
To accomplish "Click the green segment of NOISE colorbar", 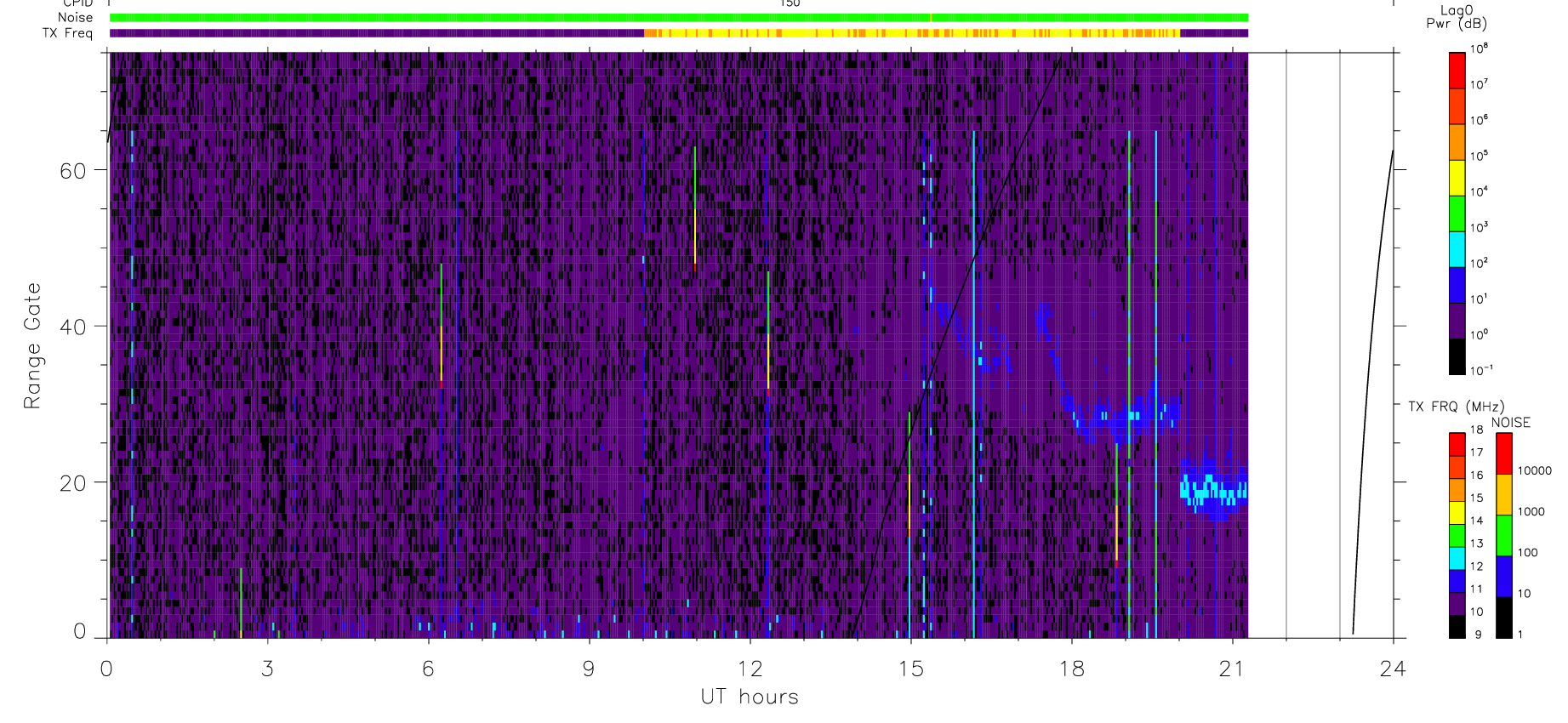I will pyautogui.click(x=1504, y=536).
